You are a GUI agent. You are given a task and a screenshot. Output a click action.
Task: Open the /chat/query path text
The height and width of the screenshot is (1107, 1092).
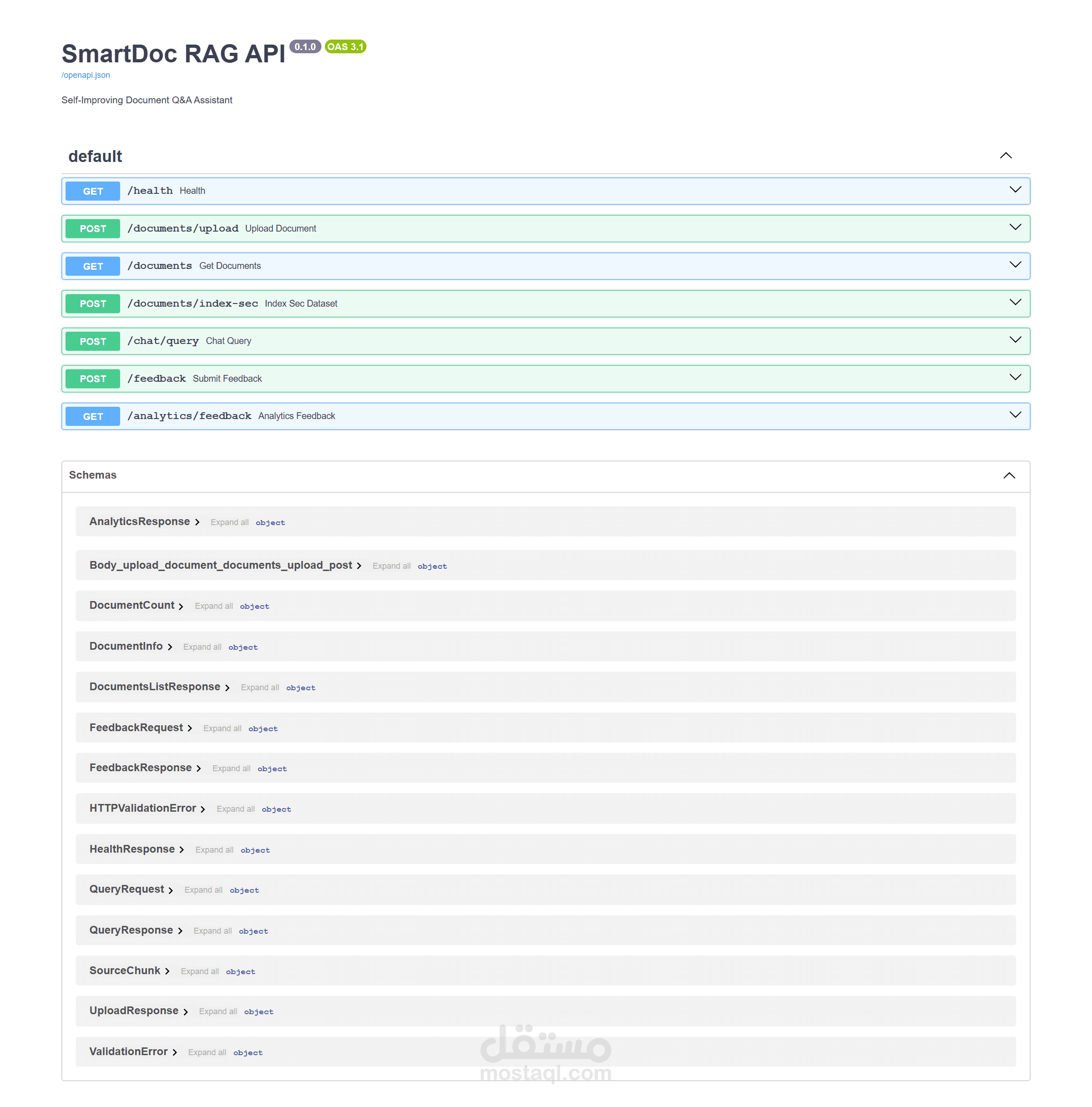coord(163,341)
